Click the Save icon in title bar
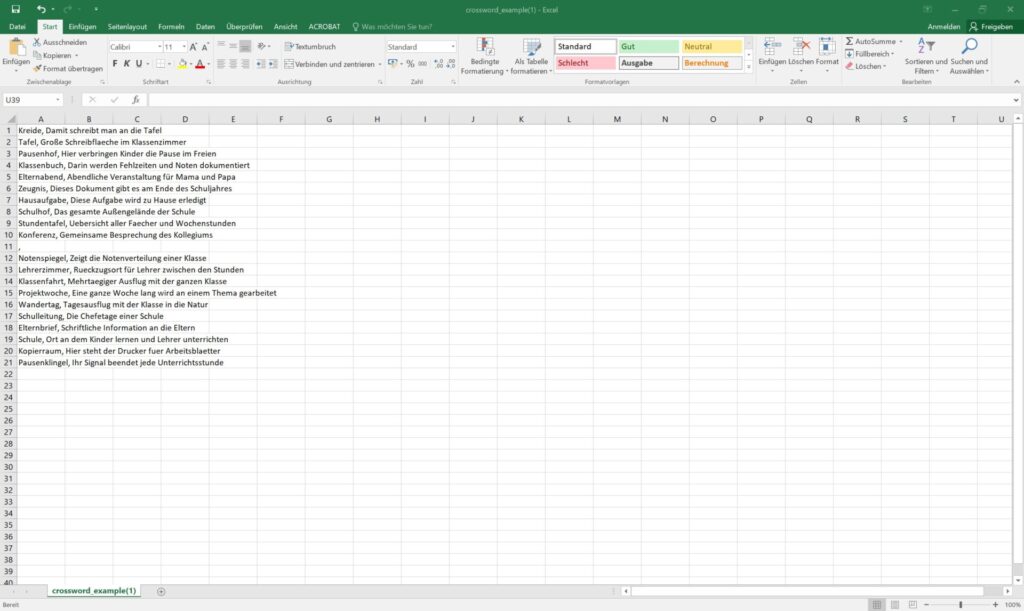This screenshot has height=611, width=1024. [16, 9]
